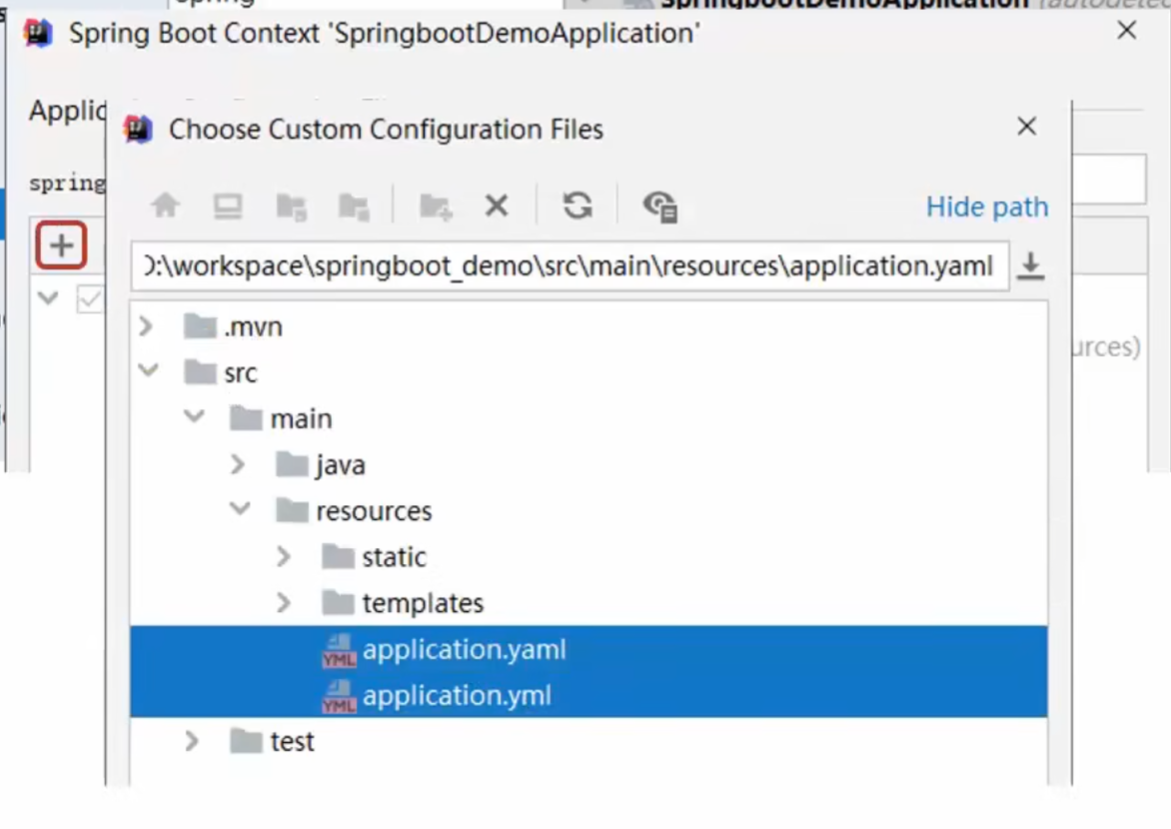The height and width of the screenshot is (829, 1171).
Task: Close the Spring Boot Context window
Action: pyautogui.click(x=1126, y=31)
